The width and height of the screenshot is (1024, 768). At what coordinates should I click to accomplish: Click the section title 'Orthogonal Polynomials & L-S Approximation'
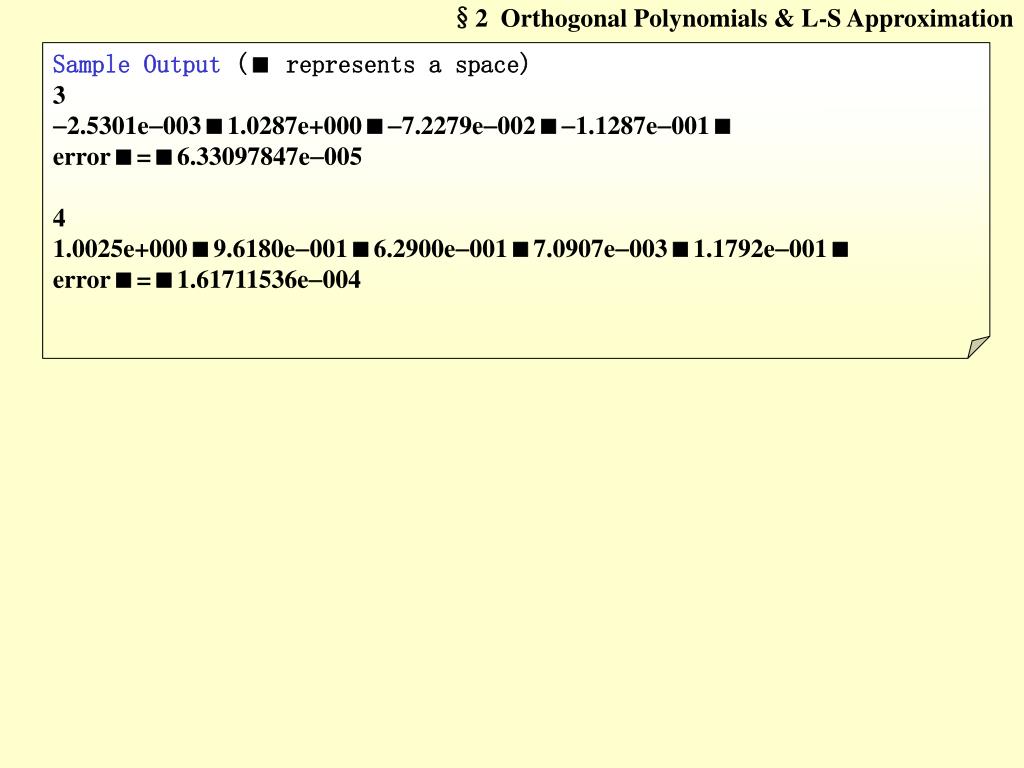(757, 18)
